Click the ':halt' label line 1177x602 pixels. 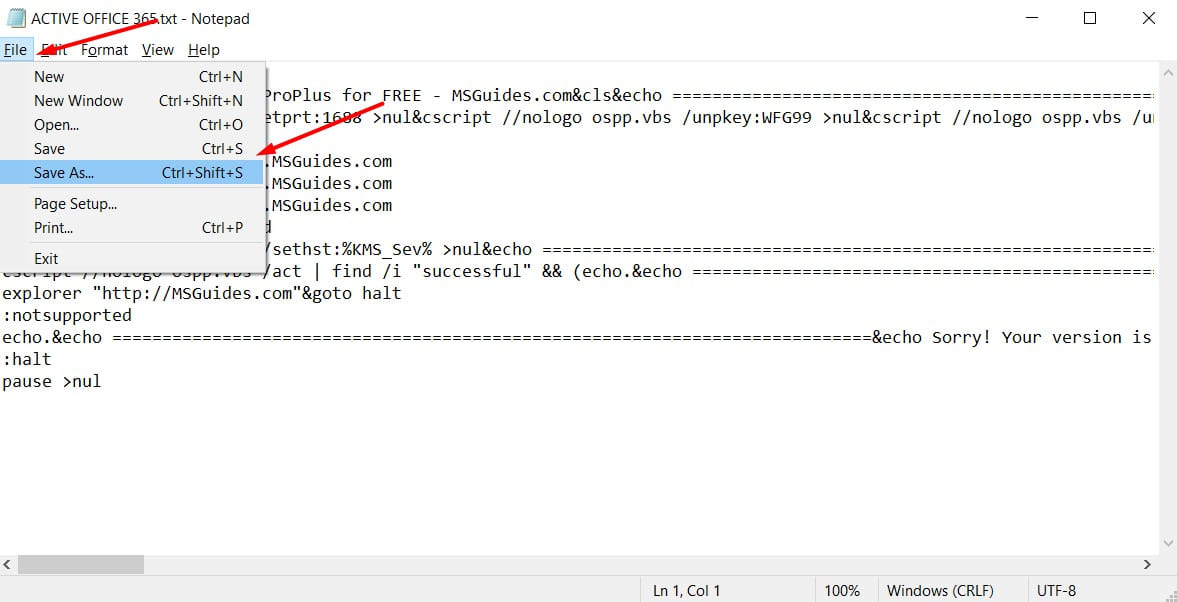click(27, 360)
